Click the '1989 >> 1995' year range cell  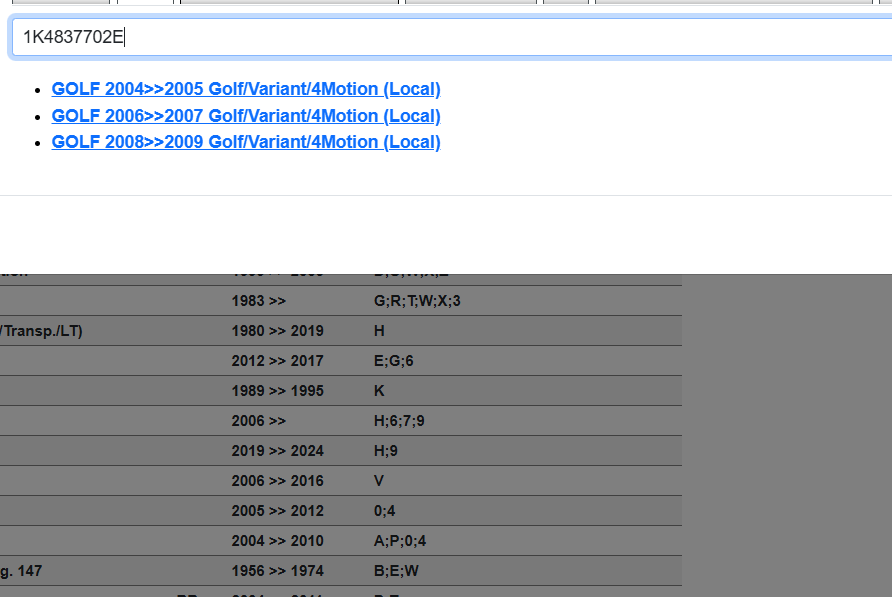tap(278, 392)
